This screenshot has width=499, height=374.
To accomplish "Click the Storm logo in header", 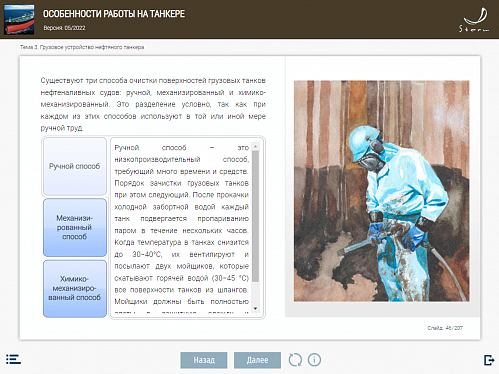I will pyautogui.click(x=474, y=20).
